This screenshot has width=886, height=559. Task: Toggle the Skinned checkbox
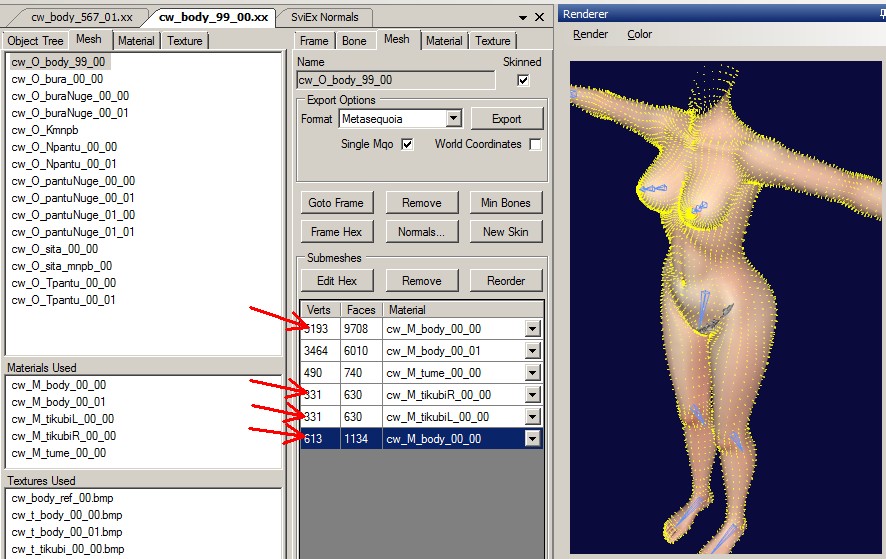click(523, 80)
